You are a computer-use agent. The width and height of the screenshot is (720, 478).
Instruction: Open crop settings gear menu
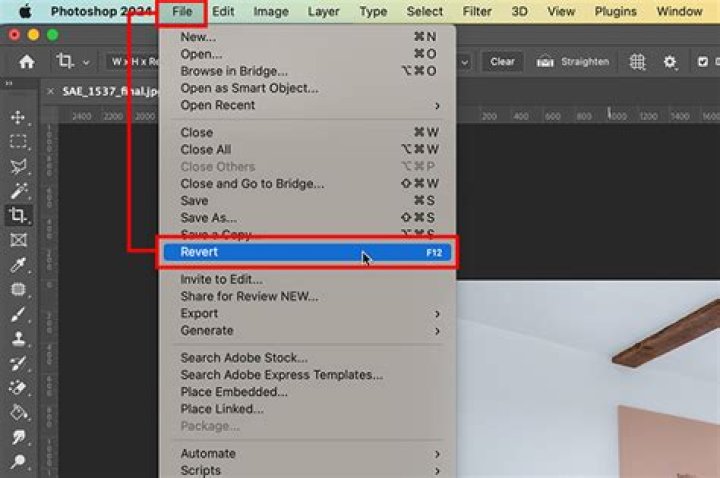pos(670,62)
